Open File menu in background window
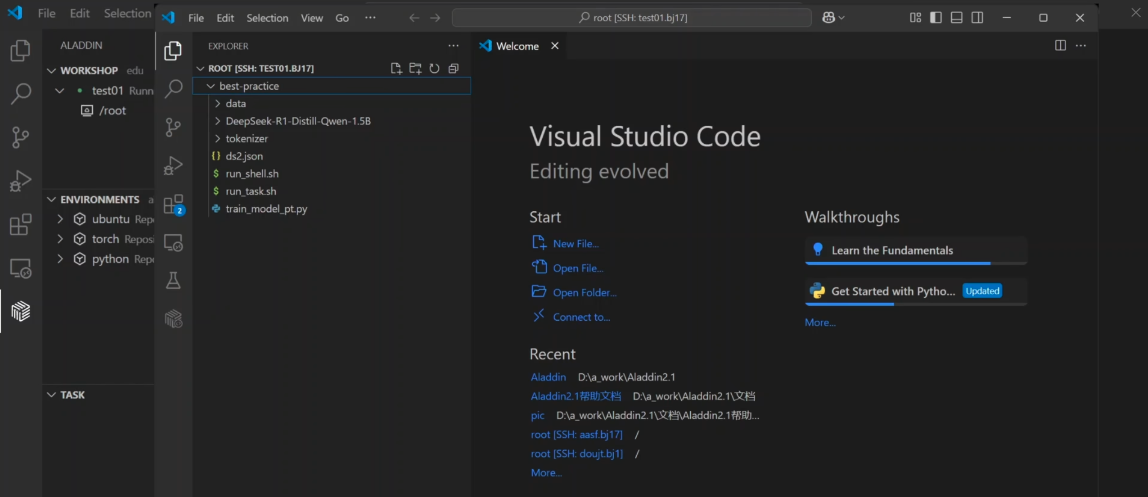The width and height of the screenshot is (1148, 497). click(46, 13)
